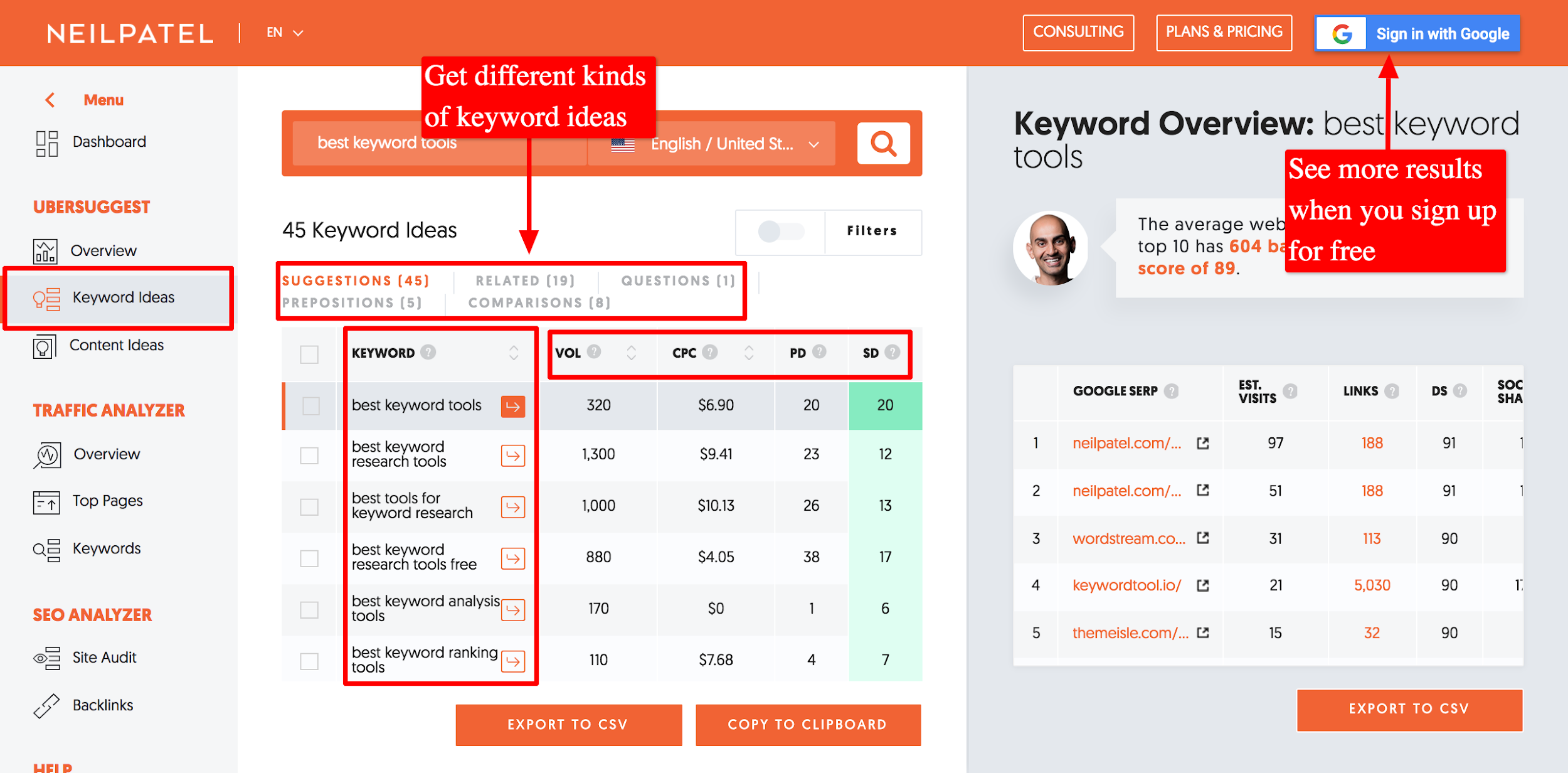Switch to QUESTIONS (1) tab
This screenshot has height=773, width=1568.
678,280
